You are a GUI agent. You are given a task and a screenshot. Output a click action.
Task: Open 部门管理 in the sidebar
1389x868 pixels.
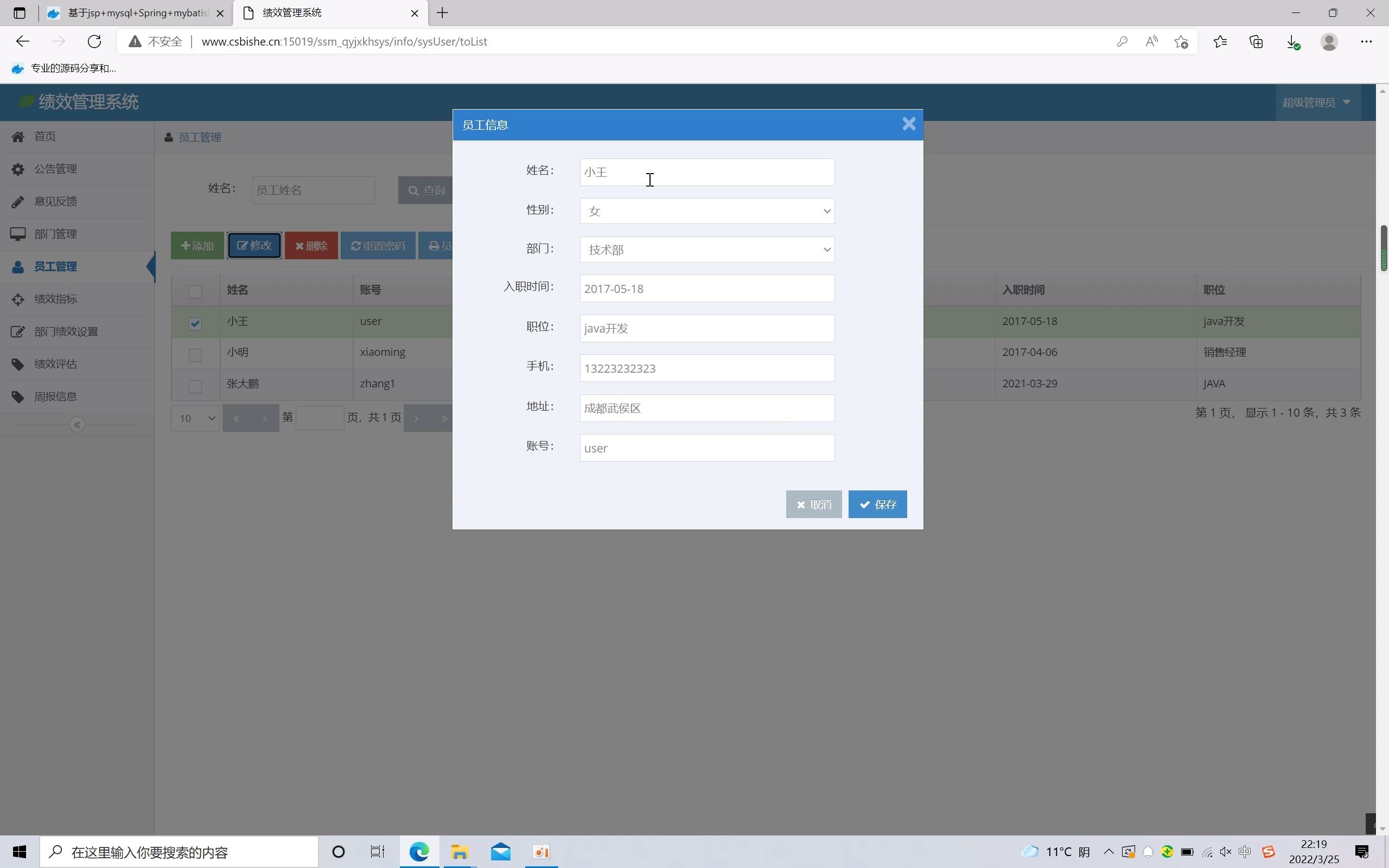(x=77, y=234)
